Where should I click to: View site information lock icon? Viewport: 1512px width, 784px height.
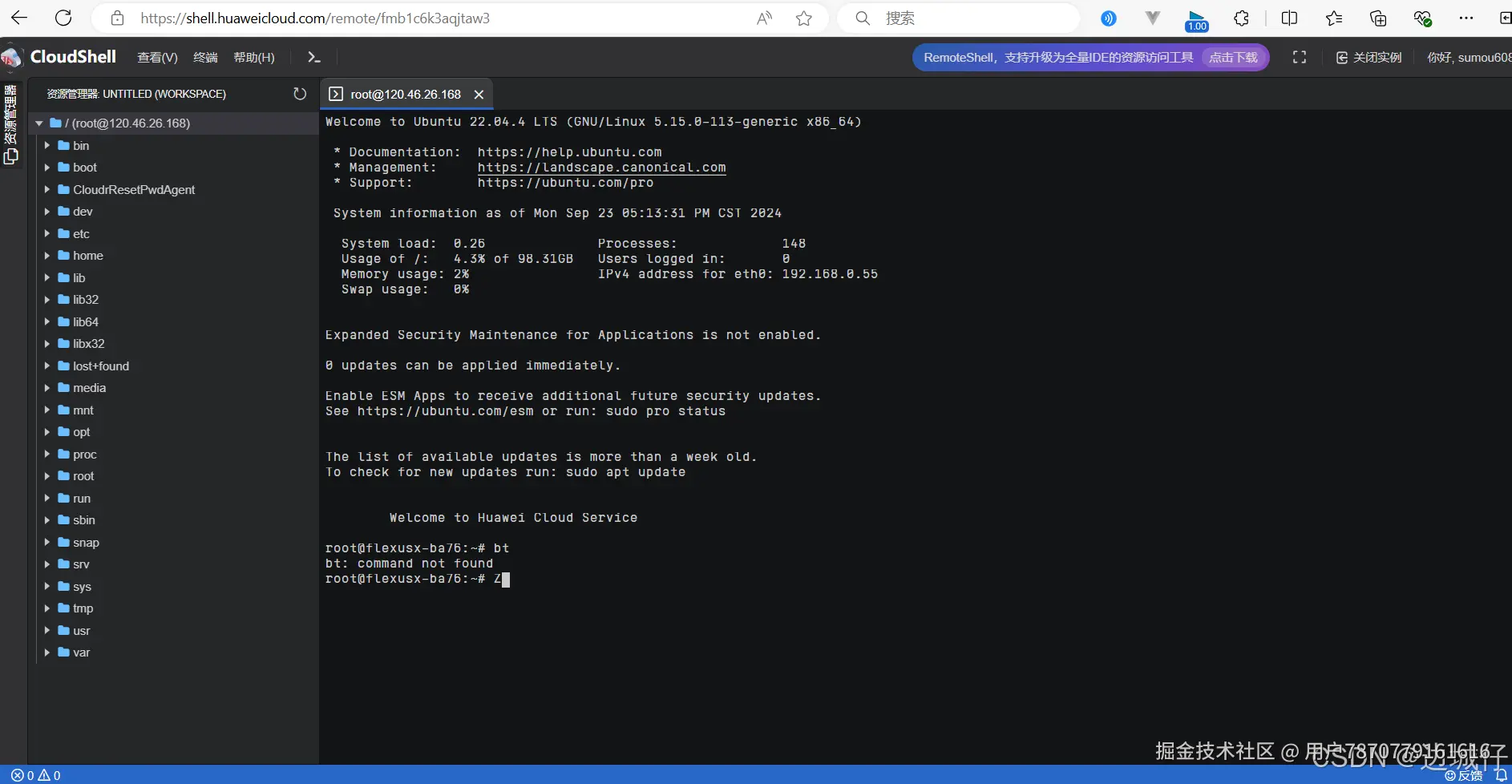[x=117, y=18]
